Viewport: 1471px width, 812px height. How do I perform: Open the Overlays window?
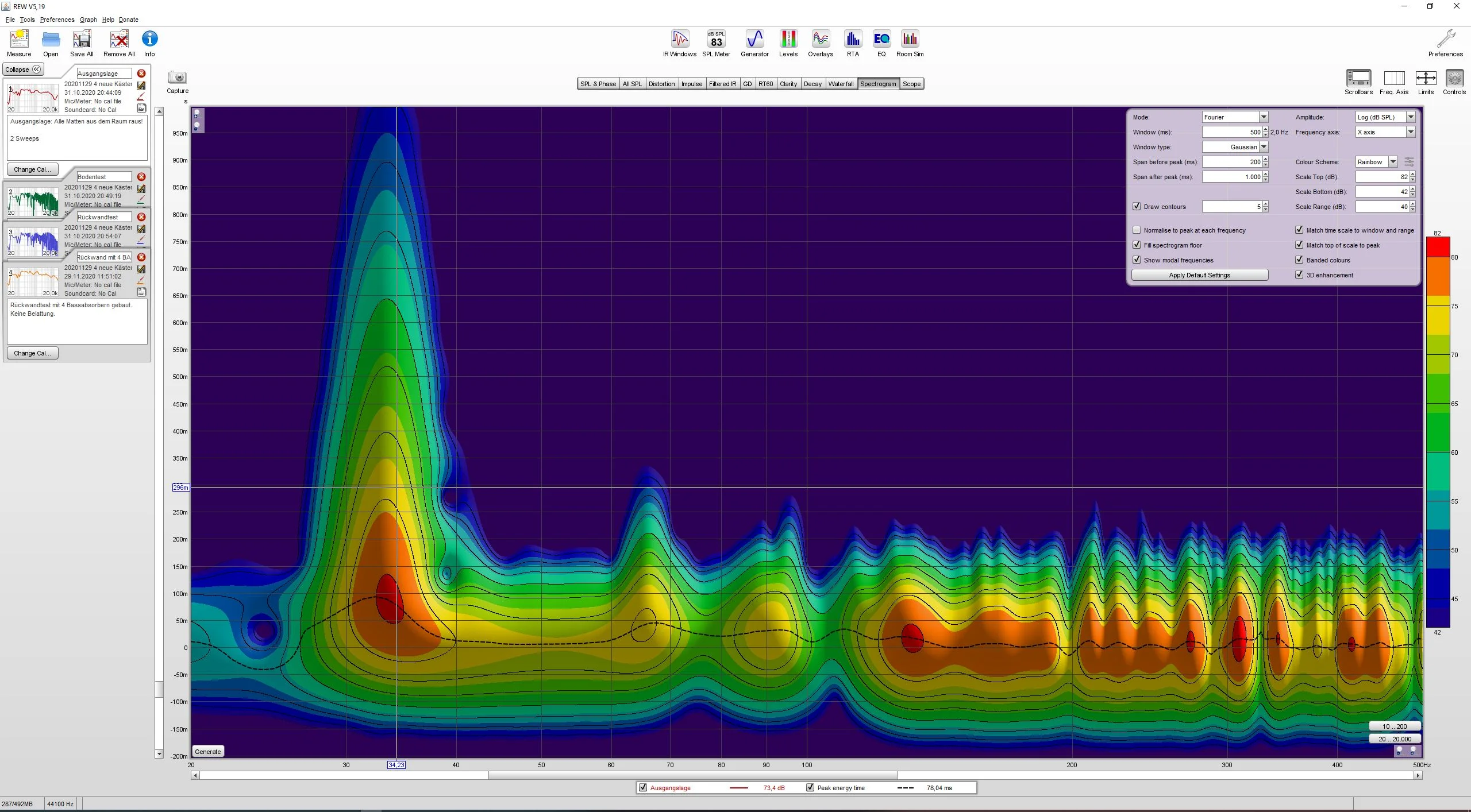[821, 43]
